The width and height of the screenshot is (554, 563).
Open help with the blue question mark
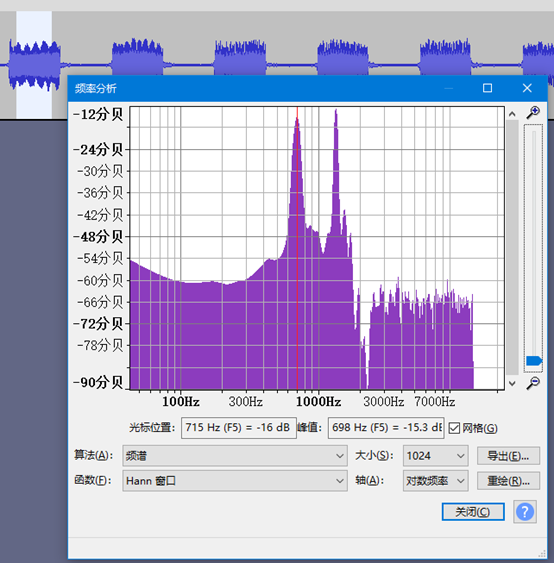525,512
